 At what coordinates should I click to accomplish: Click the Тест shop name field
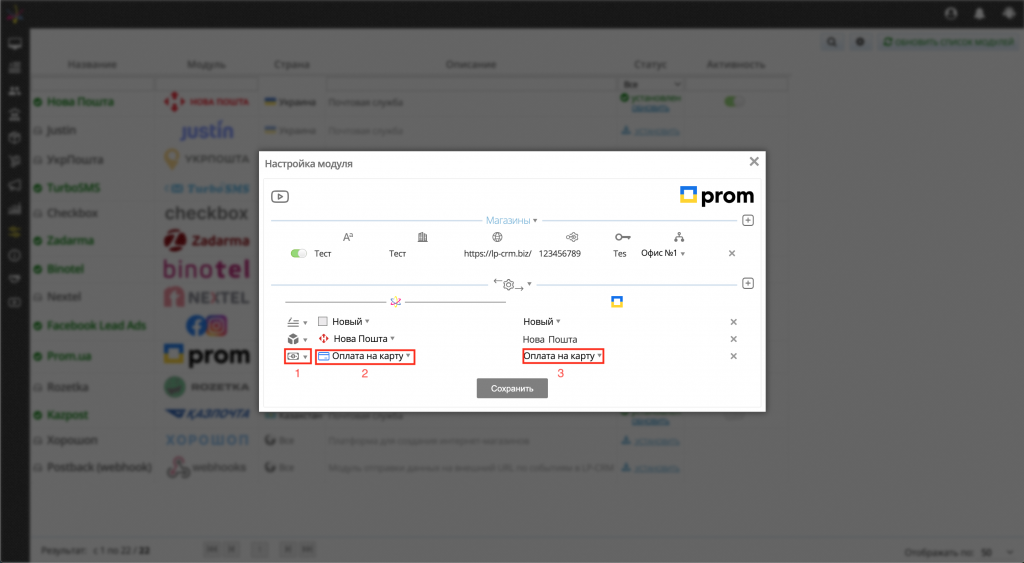323,253
